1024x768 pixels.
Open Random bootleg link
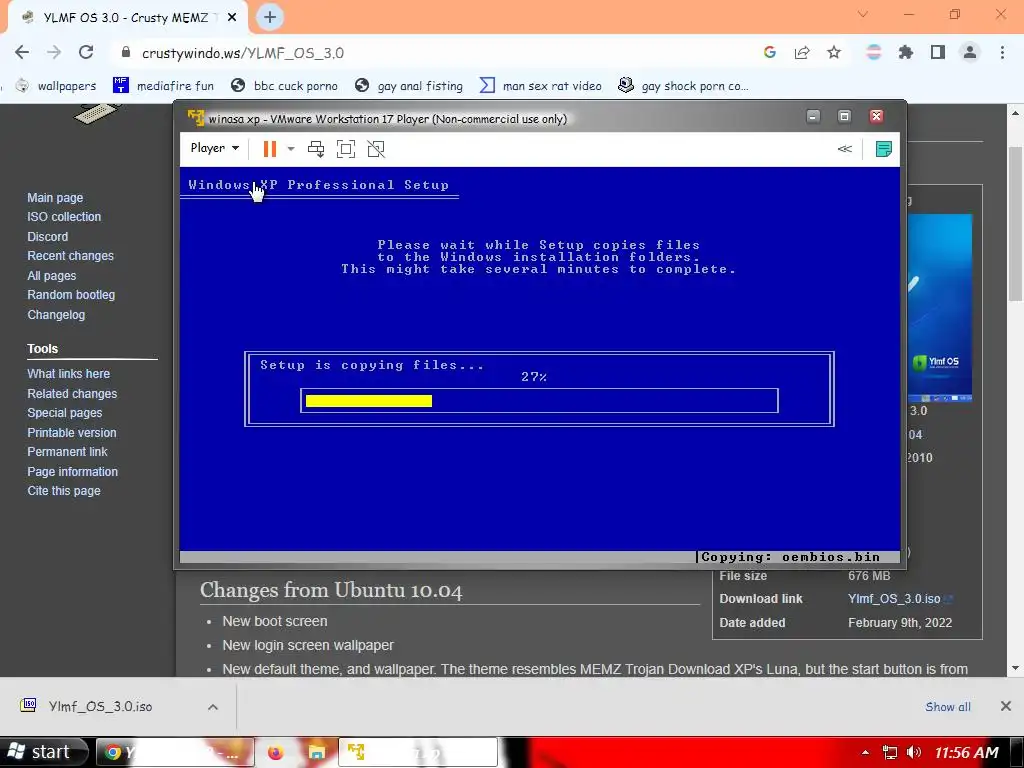pos(71,295)
